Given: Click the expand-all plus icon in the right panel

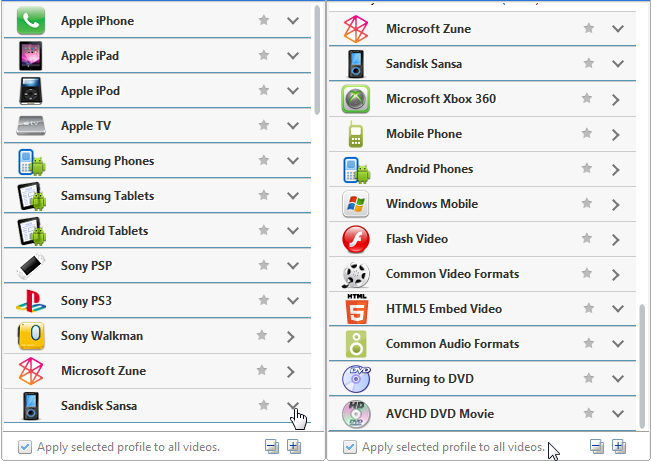Looking at the screenshot, I should click(619, 447).
